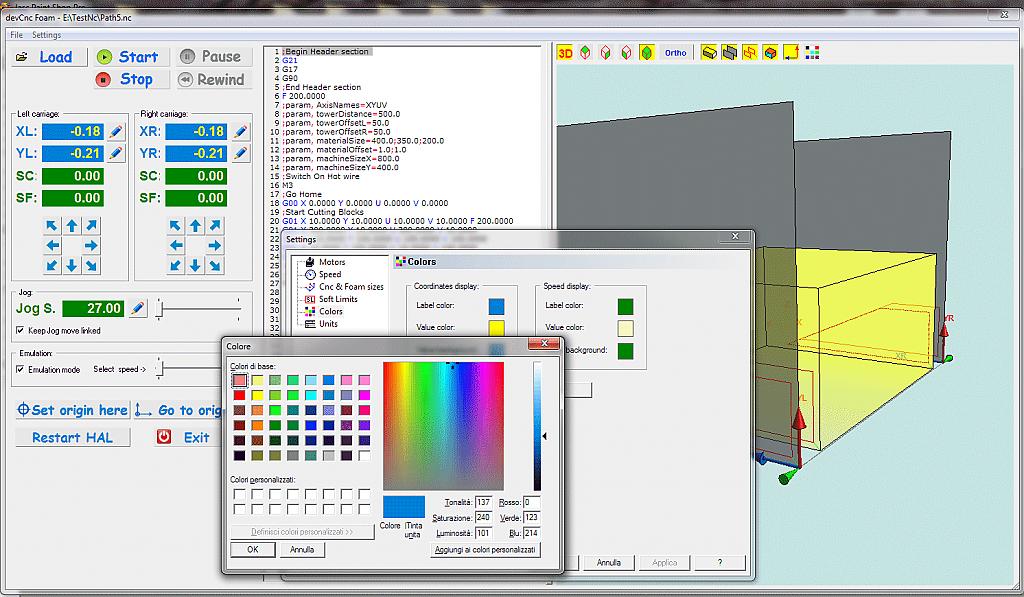Click Aggiungi ai colori personalizzati button
The height and width of the screenshot is (597, 1024).
click(x=485, y=549)
